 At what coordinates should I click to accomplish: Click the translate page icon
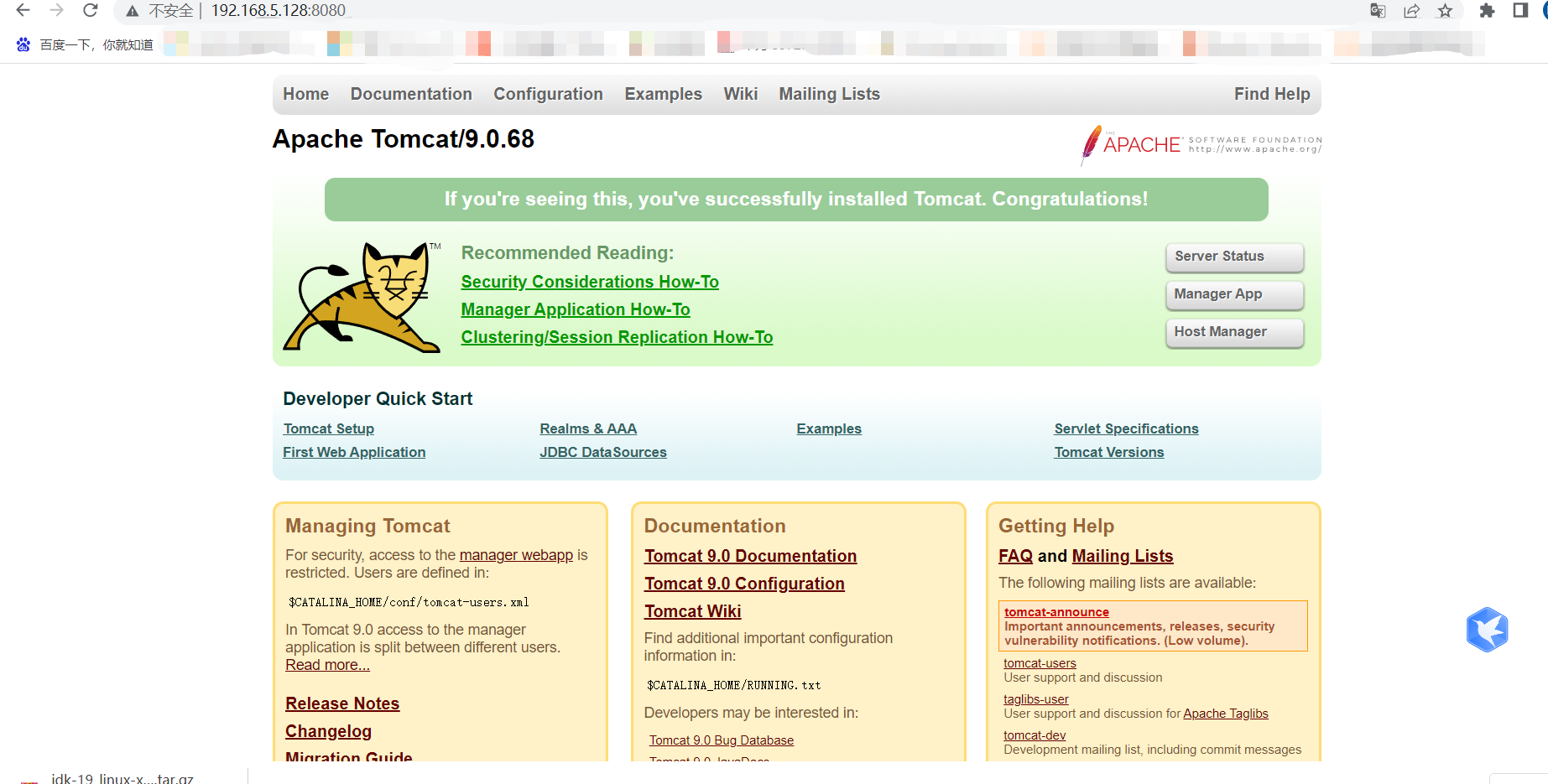(x=1378, y=11)
